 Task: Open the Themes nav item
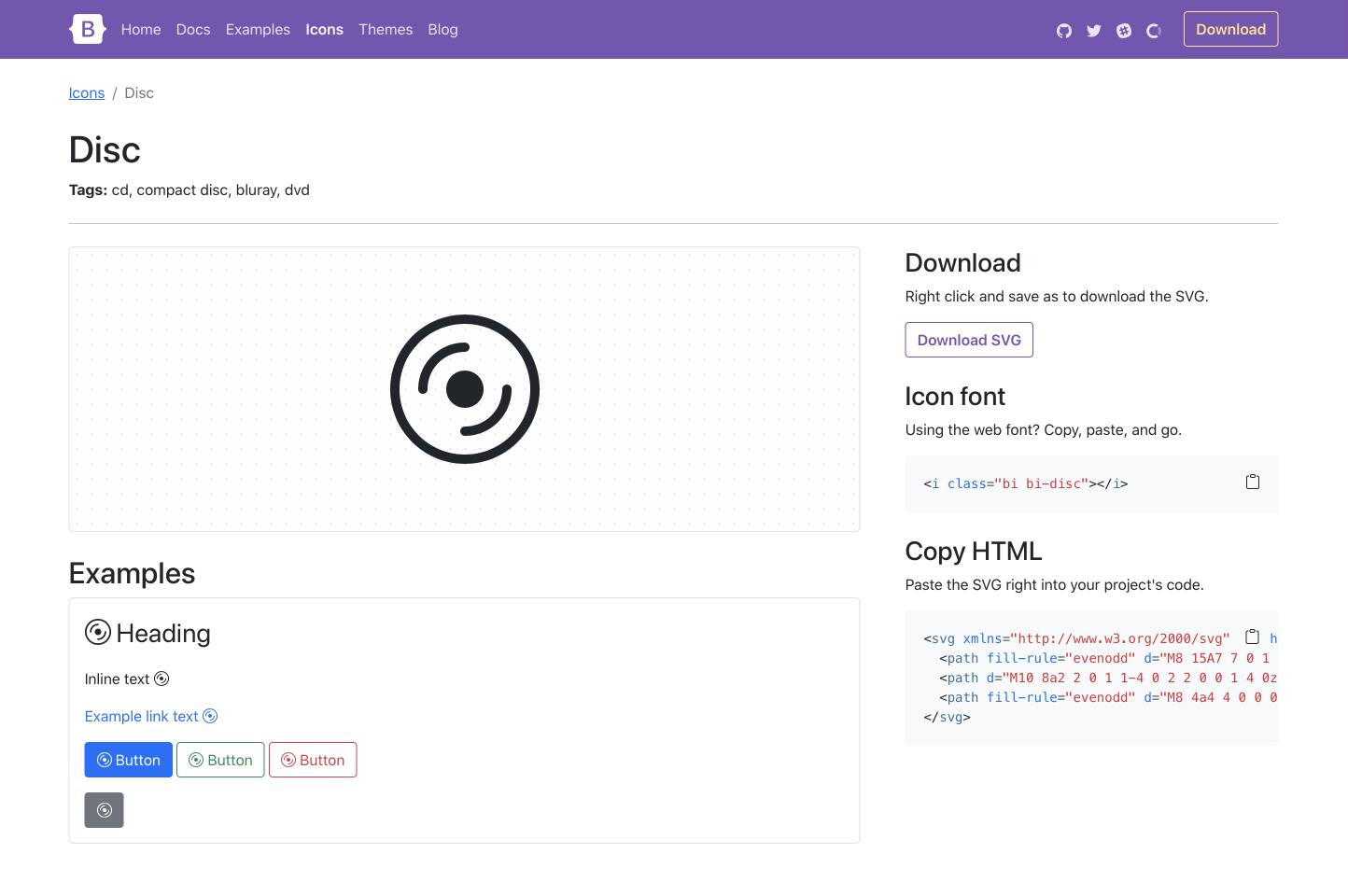(x=386, y=30)
